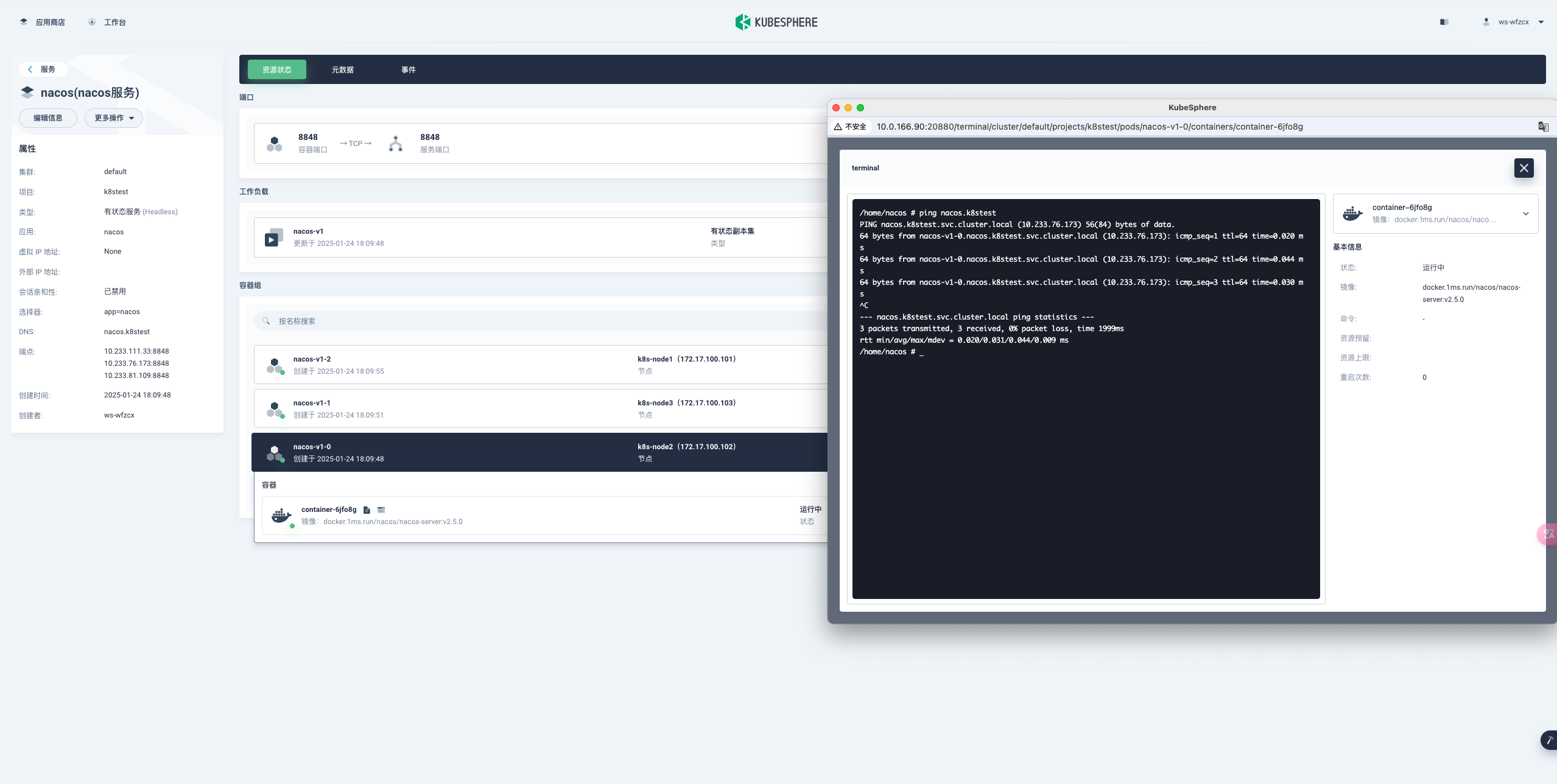
Task: Click the container-6jfo8g docker icon in pod list
Action: [282, 516]
